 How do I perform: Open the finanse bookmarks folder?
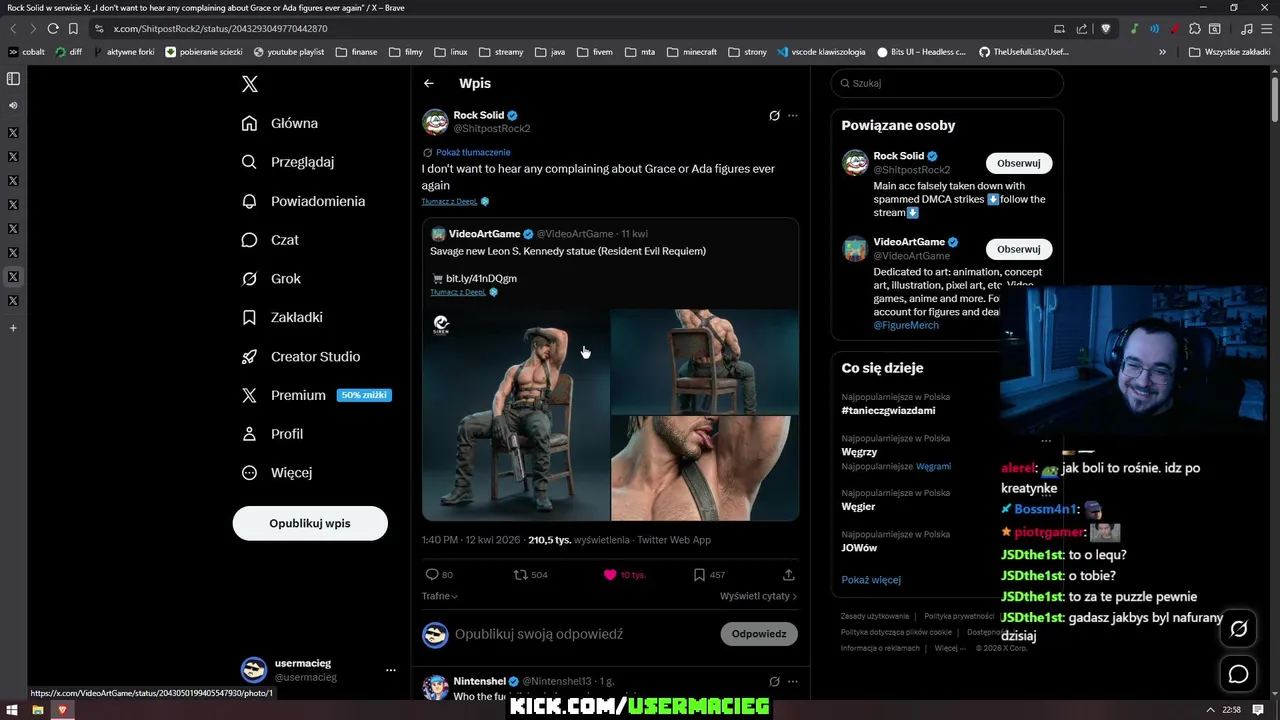[x=357, y=52]
